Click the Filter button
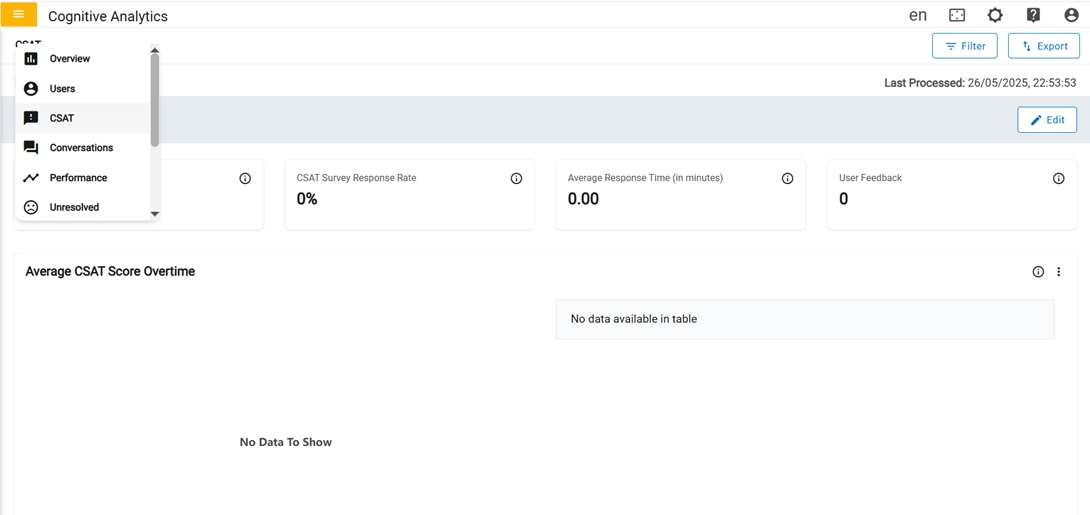This screenshot has height=515, width=1090. pos(964,46)
